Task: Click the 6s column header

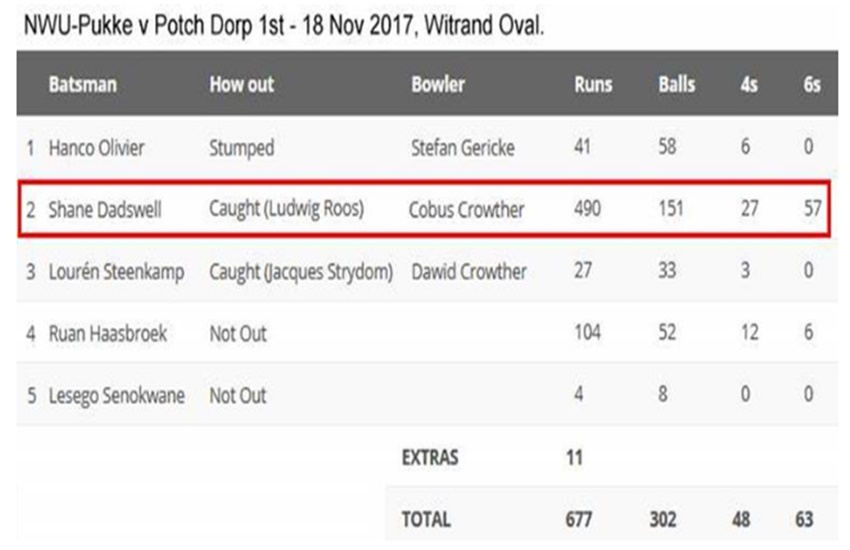Action: [812, 85]
